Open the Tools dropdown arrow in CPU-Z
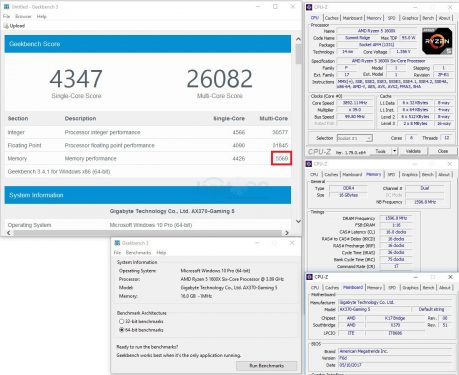This screenshot has width=459, height=375. [x=394, y=151]
